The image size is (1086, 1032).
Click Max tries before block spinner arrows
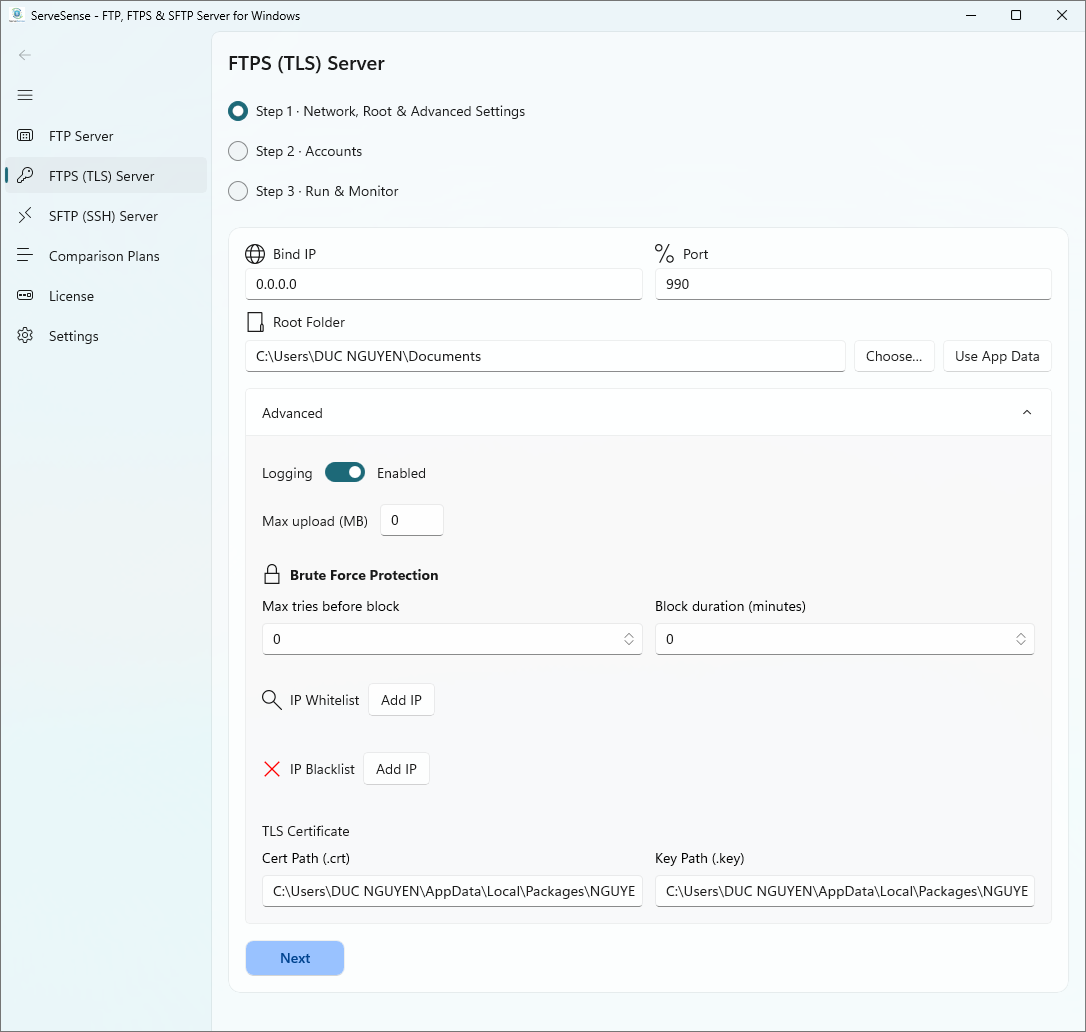628,639
